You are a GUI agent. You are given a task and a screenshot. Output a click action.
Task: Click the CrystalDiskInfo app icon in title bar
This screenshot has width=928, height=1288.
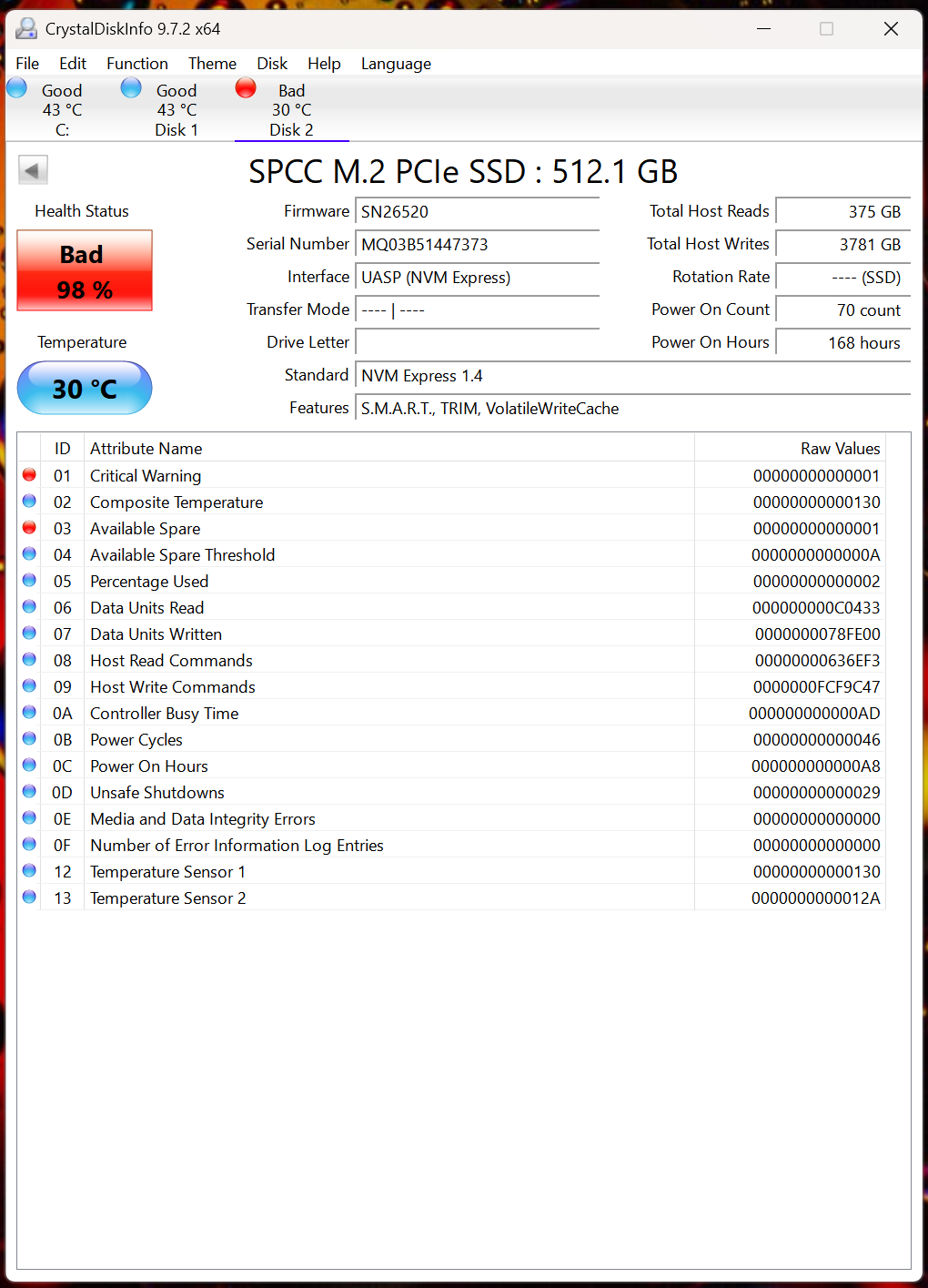coord(26,29)
